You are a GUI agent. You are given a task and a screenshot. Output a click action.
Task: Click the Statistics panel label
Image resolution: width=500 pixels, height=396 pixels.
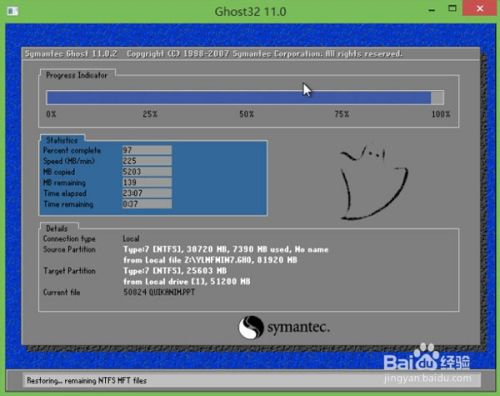(x=62, y=140)
